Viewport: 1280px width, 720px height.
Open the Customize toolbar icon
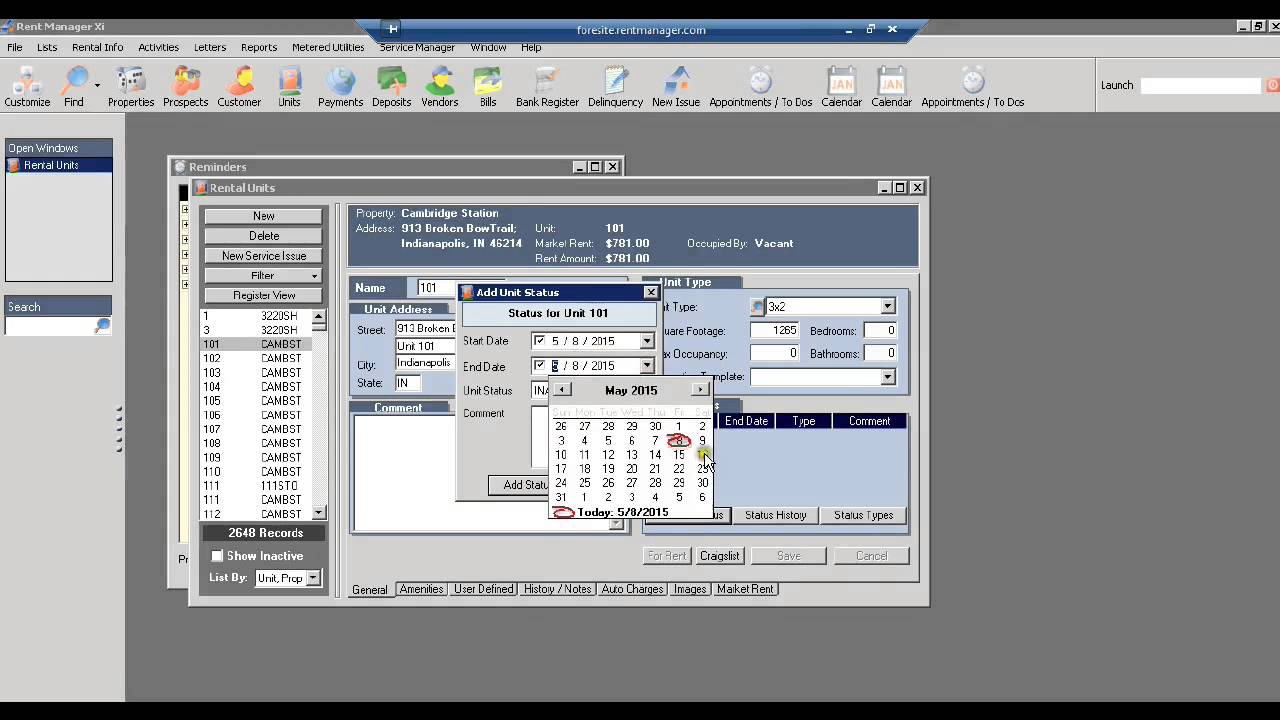pos(27,87)
